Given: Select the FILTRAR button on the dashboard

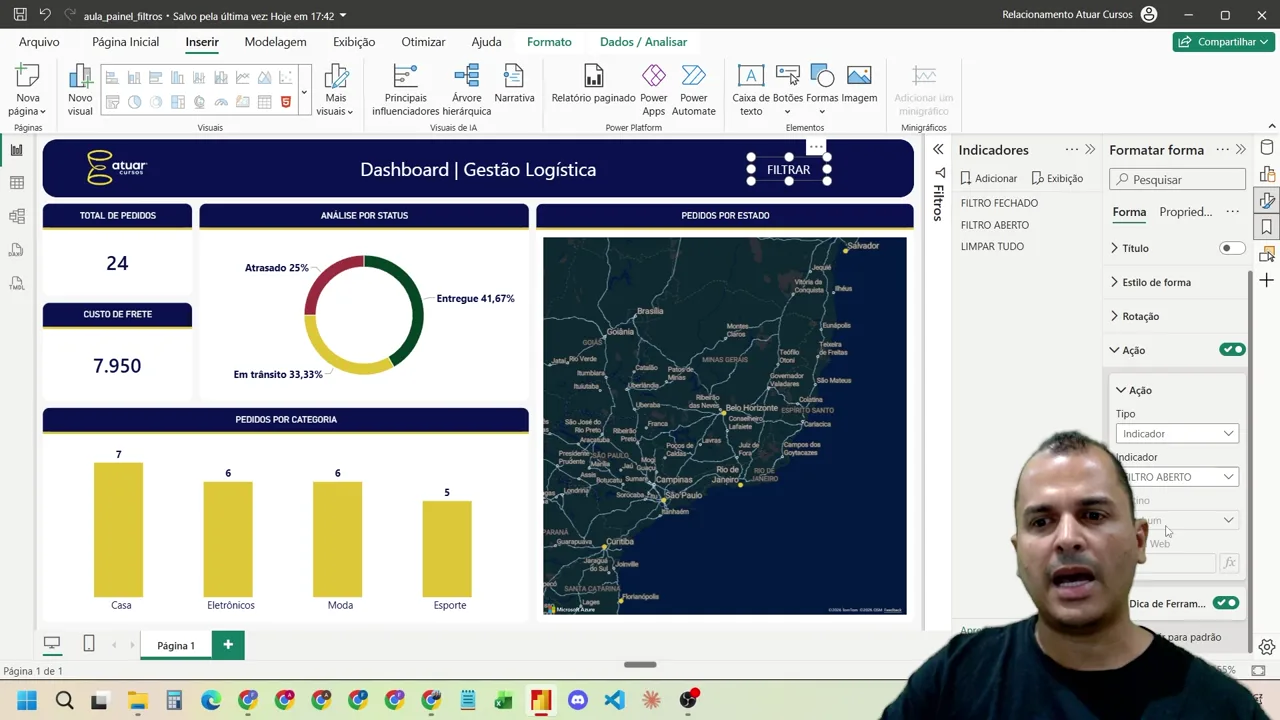Looking at the screenshot, I should click(x=788, y=170).
